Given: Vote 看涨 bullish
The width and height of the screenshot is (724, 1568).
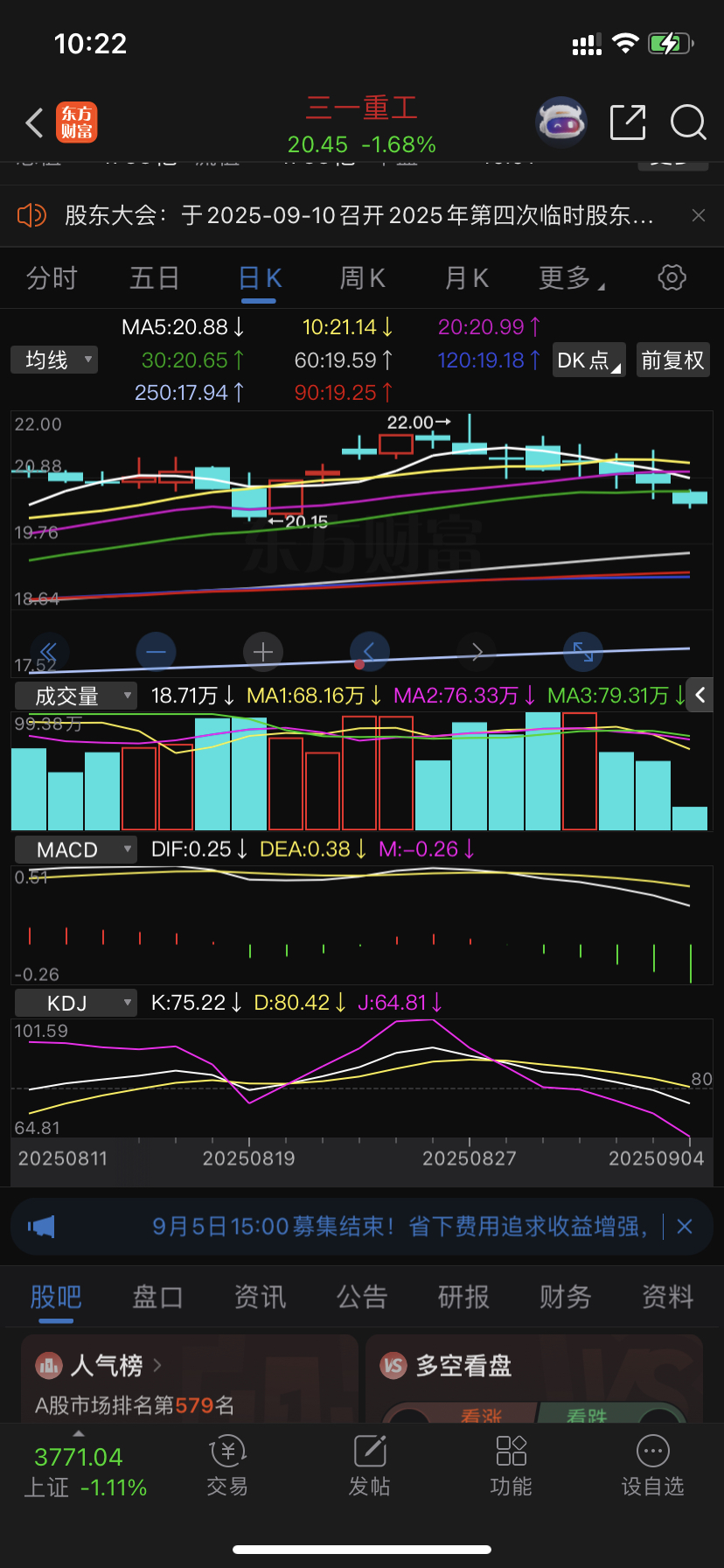Looking at the screenshot, I should pyautogui.click(x=481, y=1415).
